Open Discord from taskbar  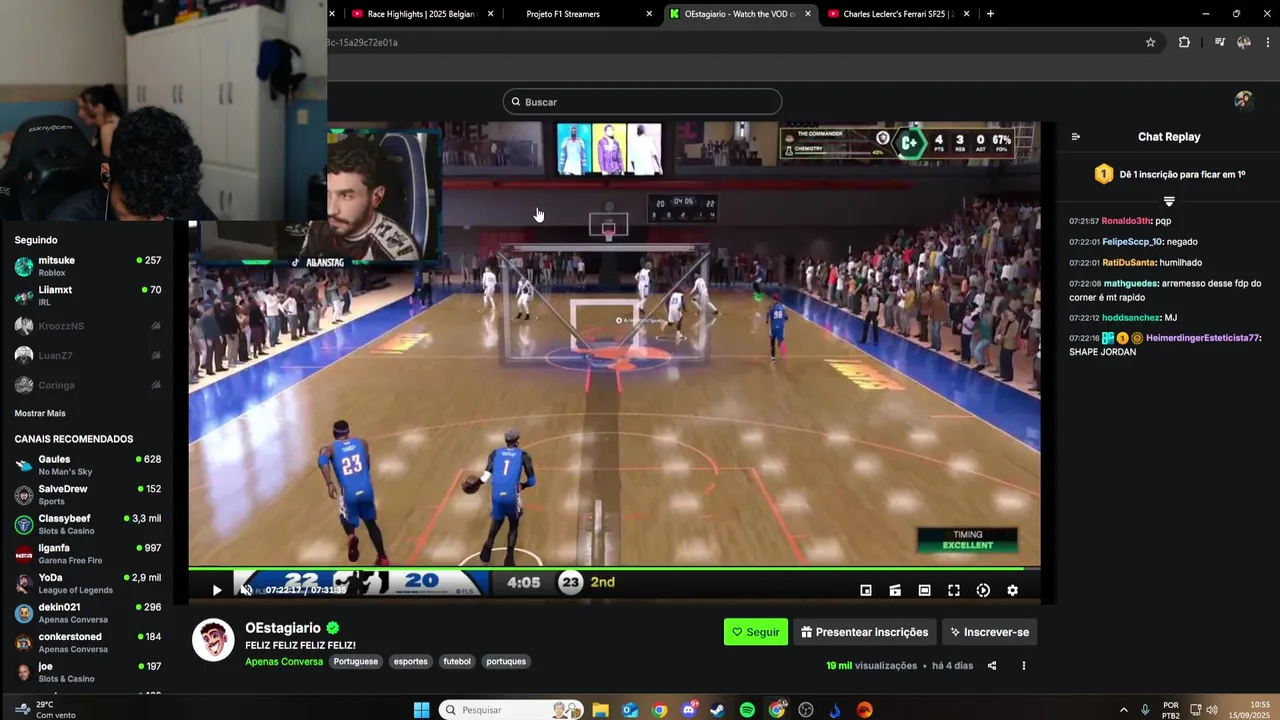pyautogui.click(x=689, y=710)
